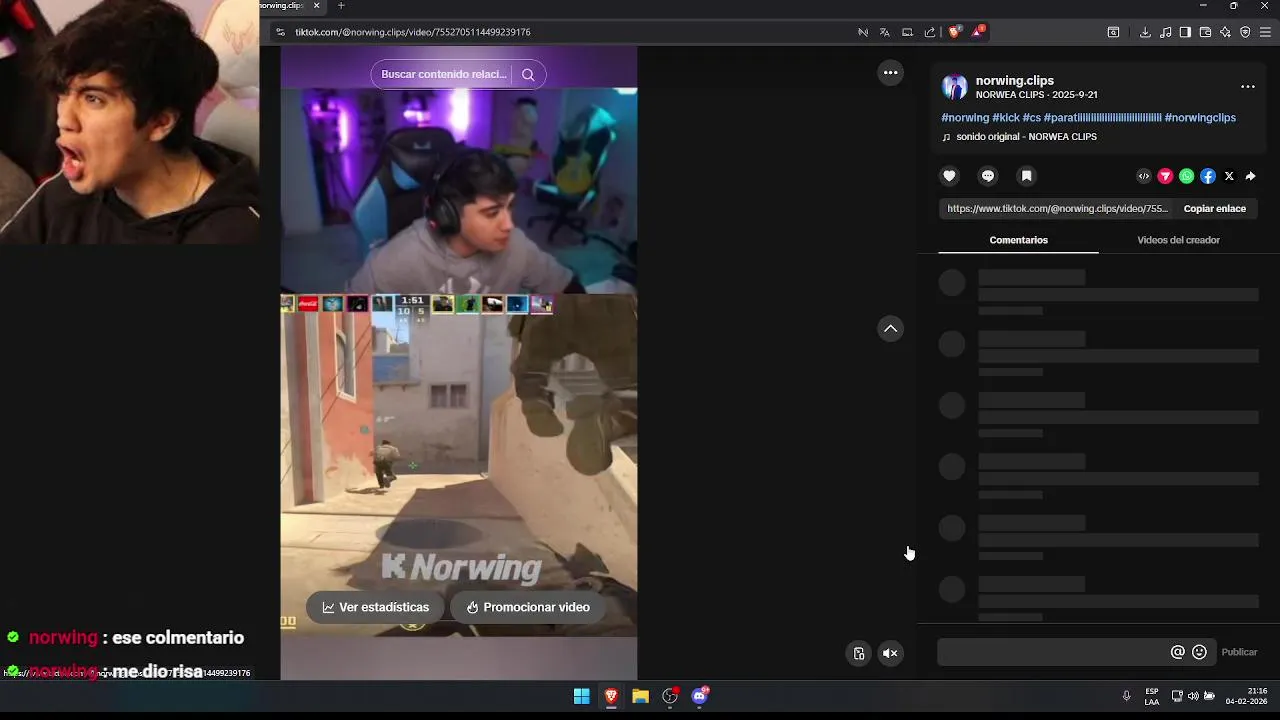Open Brave VPN shield icon
This screenshot has height=720, width=1280.
click(x=1245, y=32)
